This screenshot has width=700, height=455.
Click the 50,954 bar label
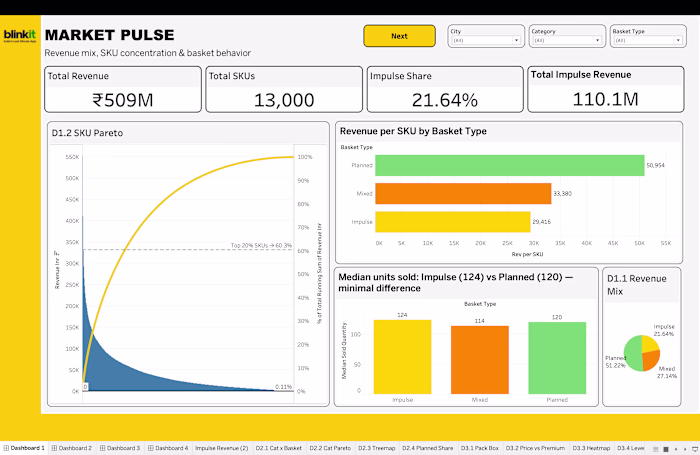point(655,165)
